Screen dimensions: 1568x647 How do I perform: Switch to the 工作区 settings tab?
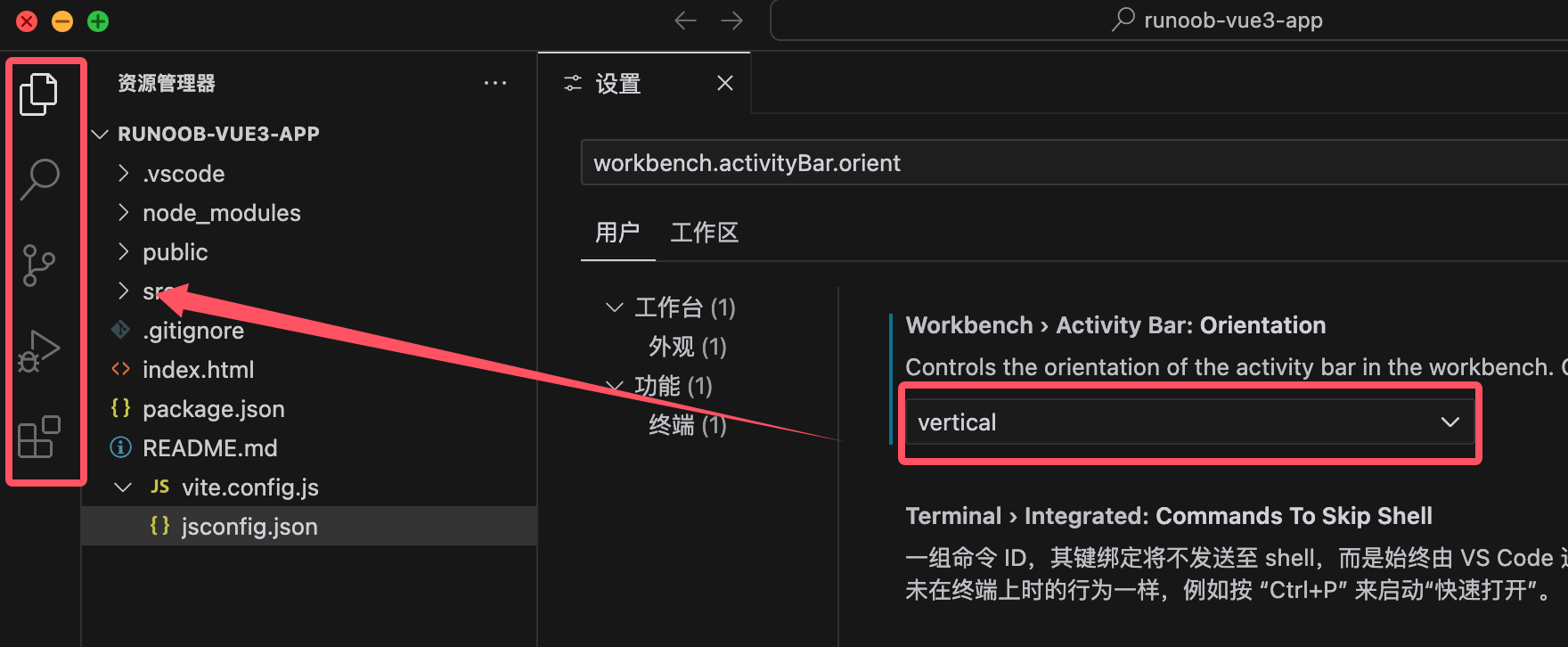[x=704, y=233]
